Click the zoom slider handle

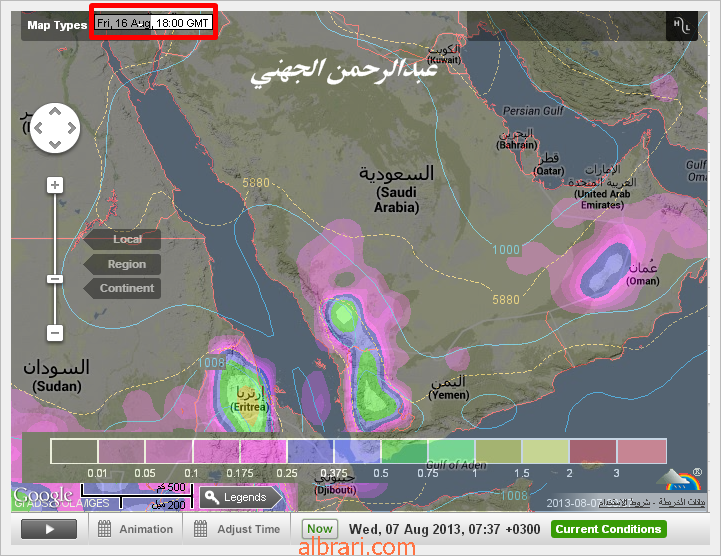click(55, 279)
